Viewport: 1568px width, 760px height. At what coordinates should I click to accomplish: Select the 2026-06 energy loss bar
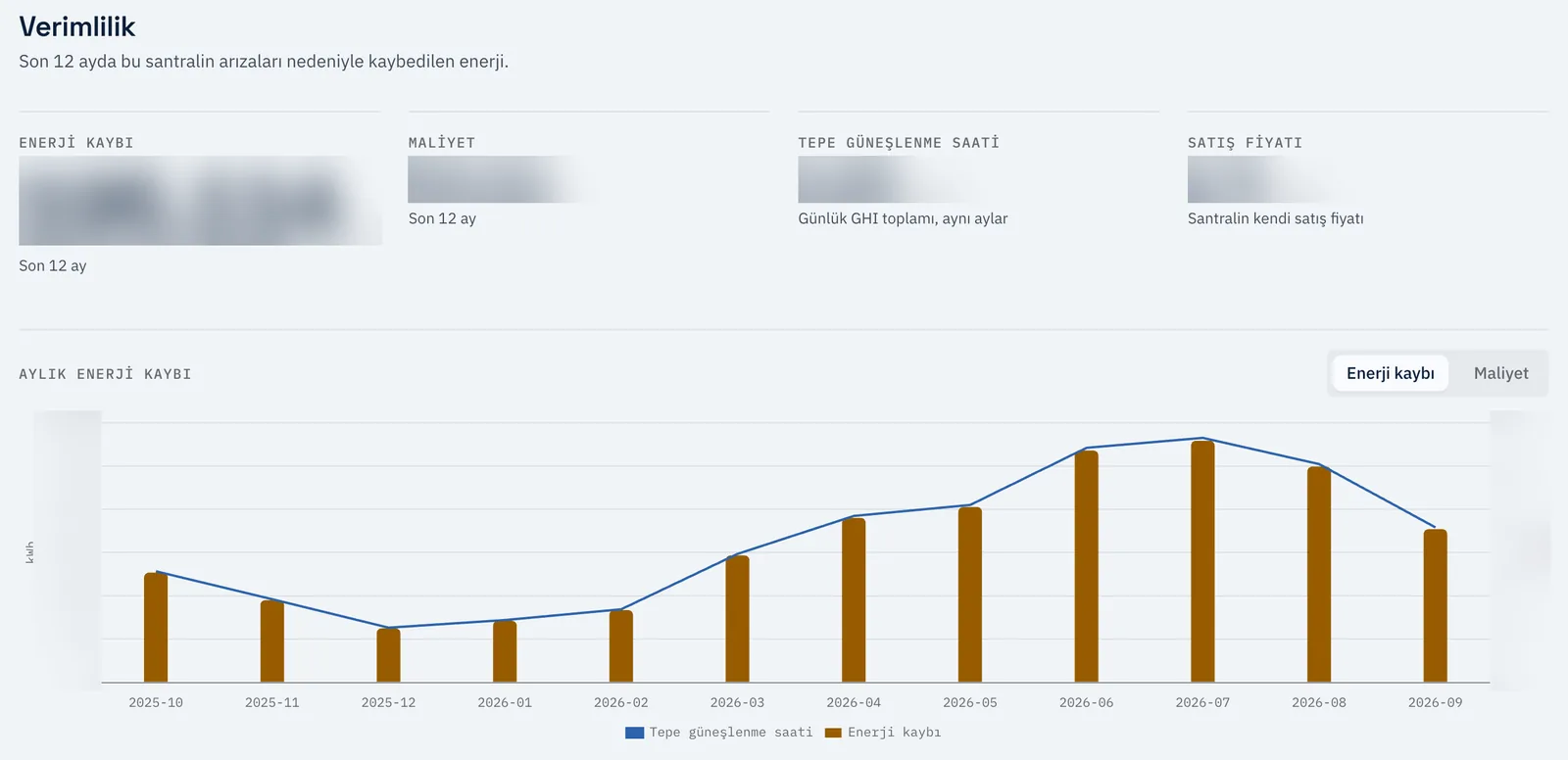[1086, 566]
